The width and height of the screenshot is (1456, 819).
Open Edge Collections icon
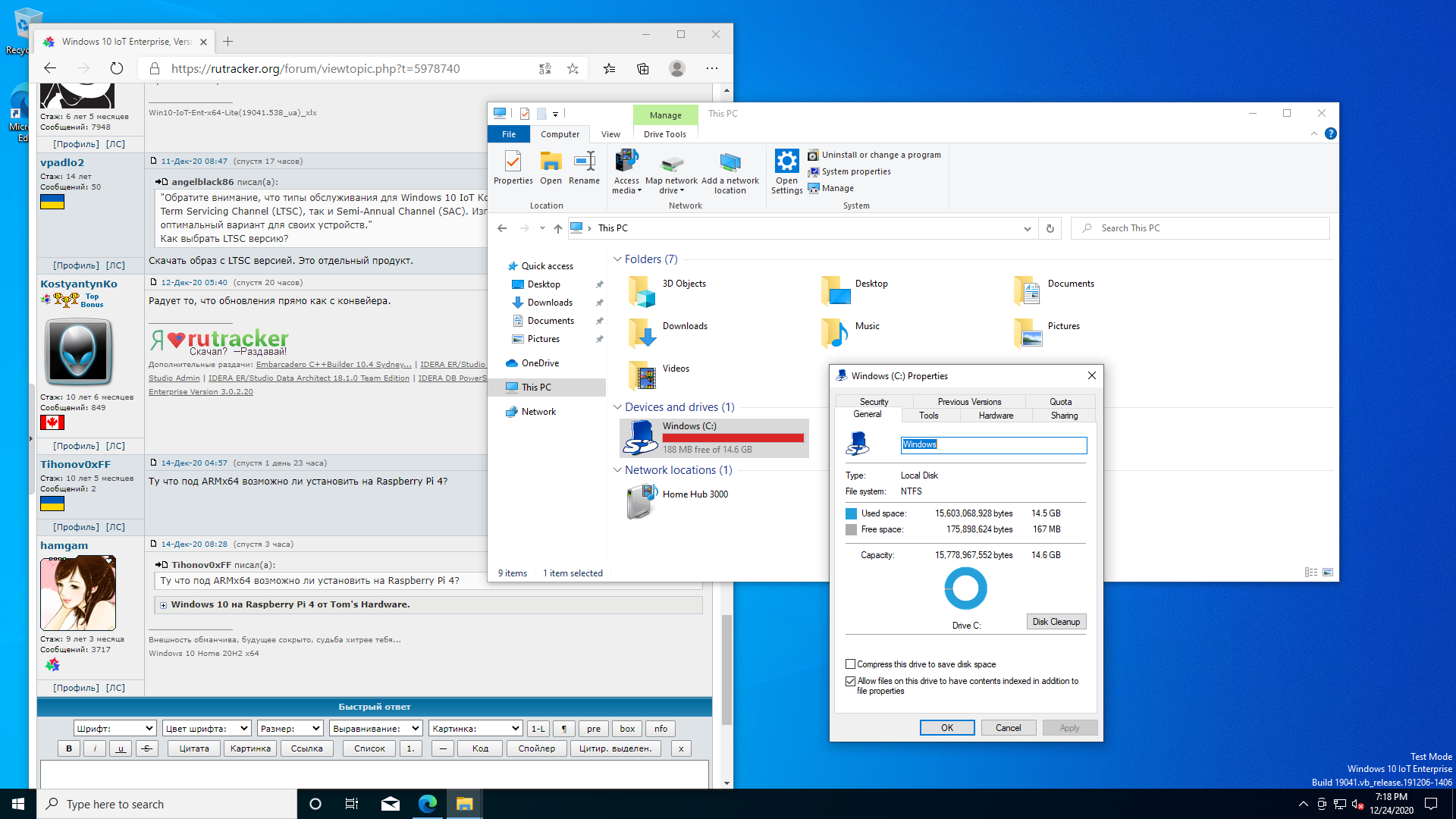(x=643, y=68)
